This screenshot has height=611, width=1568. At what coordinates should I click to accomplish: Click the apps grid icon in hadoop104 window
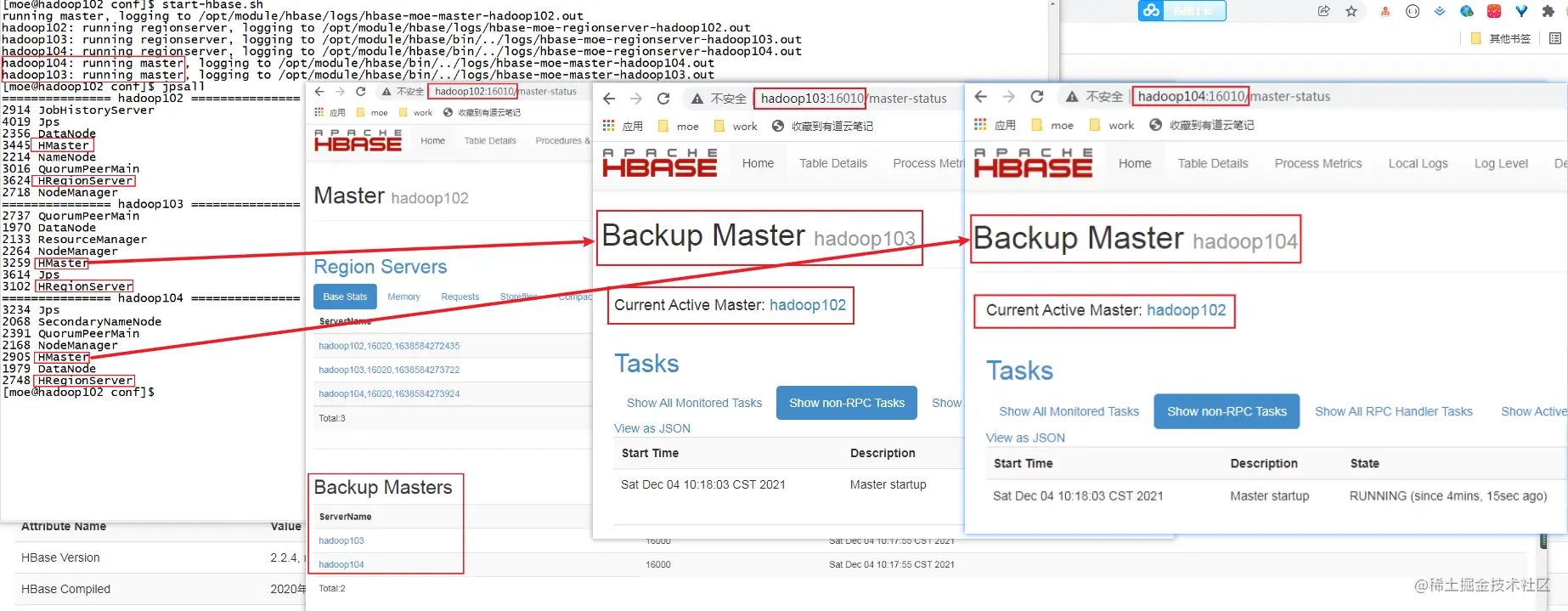(980, 125)
